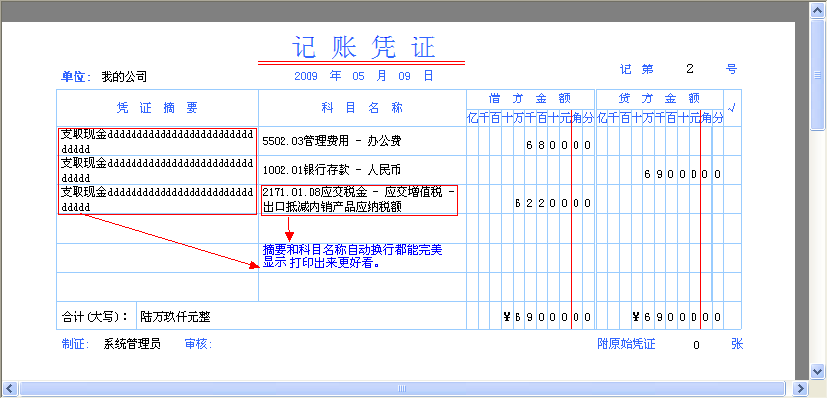Select the 1002.01银行存款 - 人民币 account cell
Image resolution: width=828 pixels, height=399 pixels.
(362, 170)
